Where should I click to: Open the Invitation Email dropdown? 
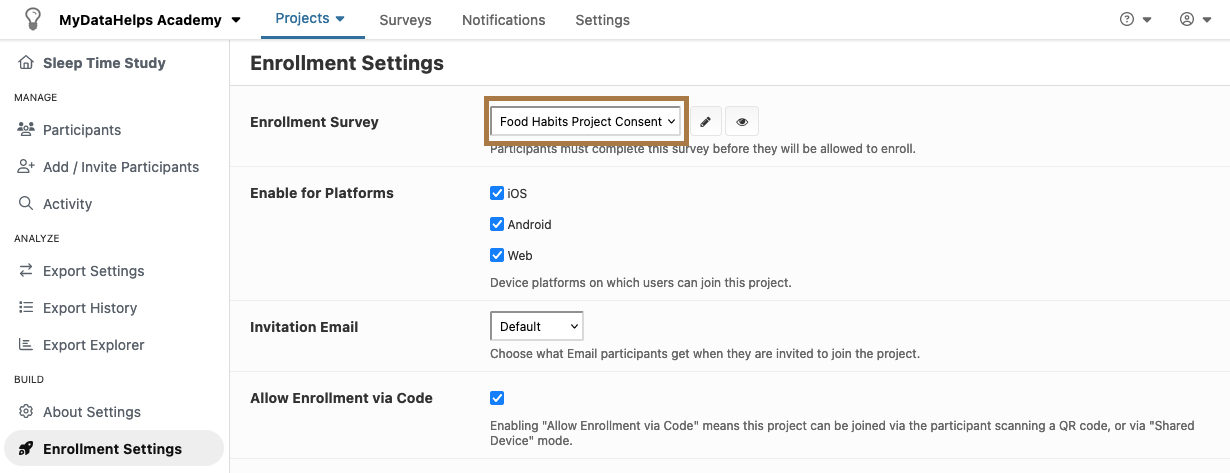click(x=536, y=326)
